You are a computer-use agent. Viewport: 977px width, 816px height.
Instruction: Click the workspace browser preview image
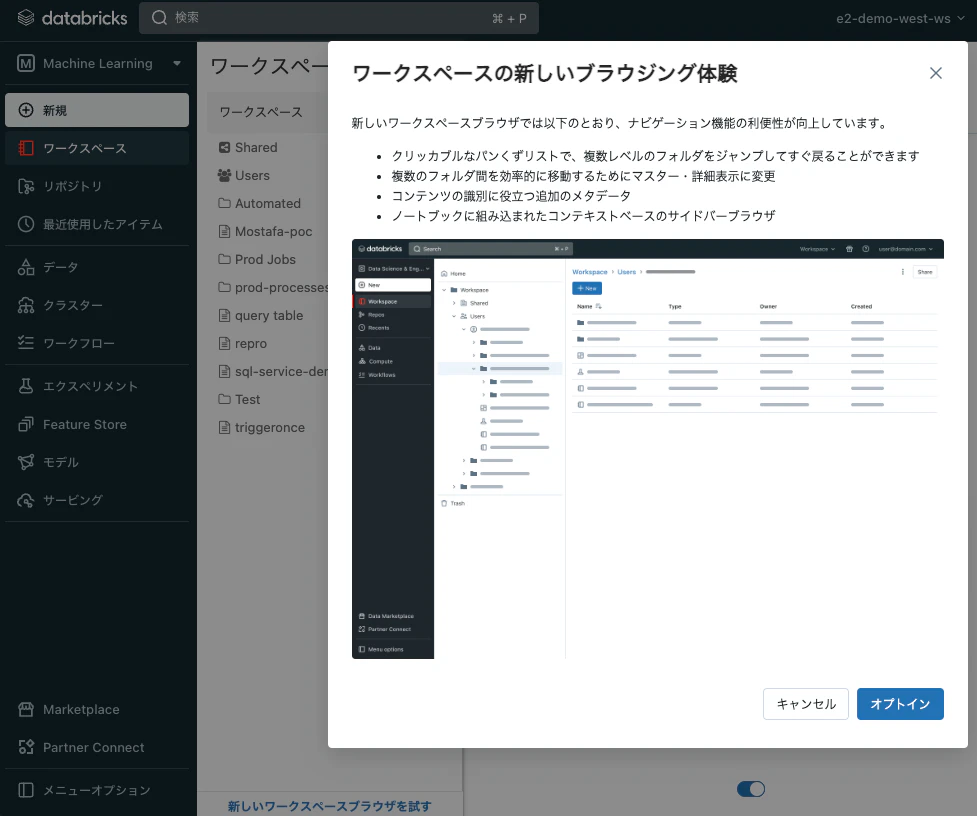point(647,448)
